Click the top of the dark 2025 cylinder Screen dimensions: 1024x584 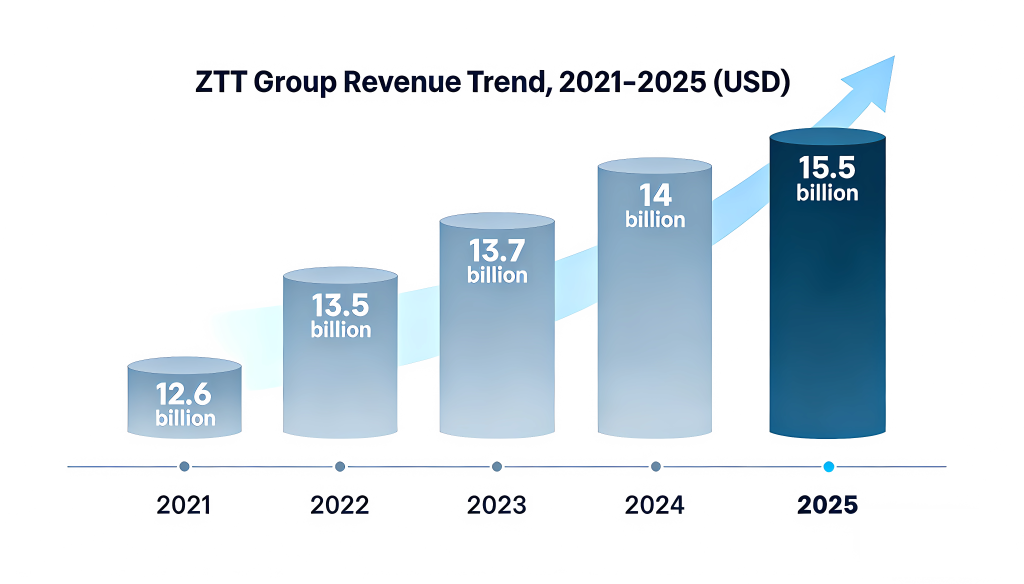(x=827, y=137)
